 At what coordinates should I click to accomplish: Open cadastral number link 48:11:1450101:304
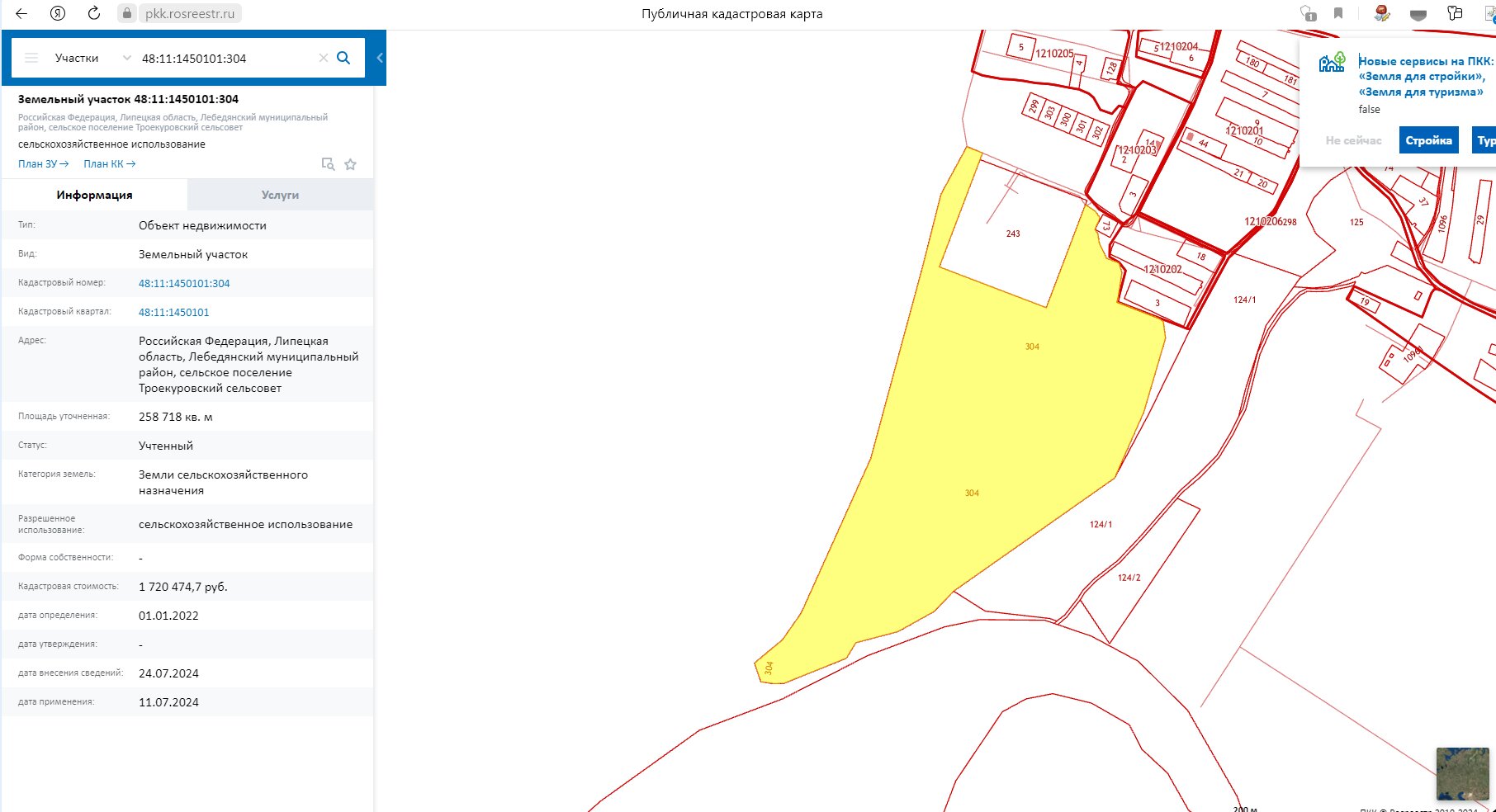click(184, 283)
